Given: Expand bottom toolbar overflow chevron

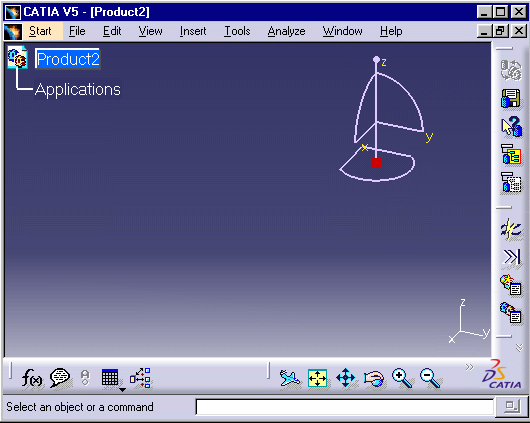Looking at the screenshot, I should coord(469,367).
